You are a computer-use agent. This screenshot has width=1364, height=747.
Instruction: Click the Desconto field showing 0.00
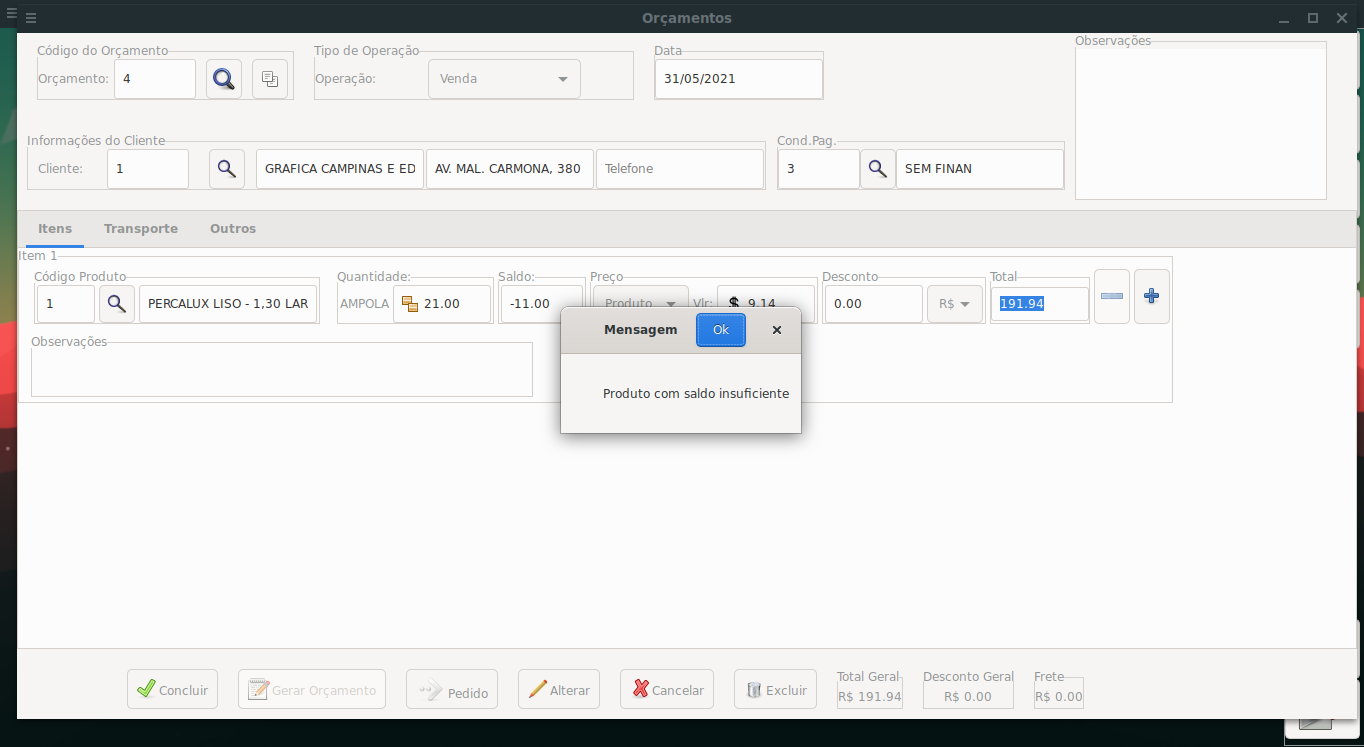(874, 304)
